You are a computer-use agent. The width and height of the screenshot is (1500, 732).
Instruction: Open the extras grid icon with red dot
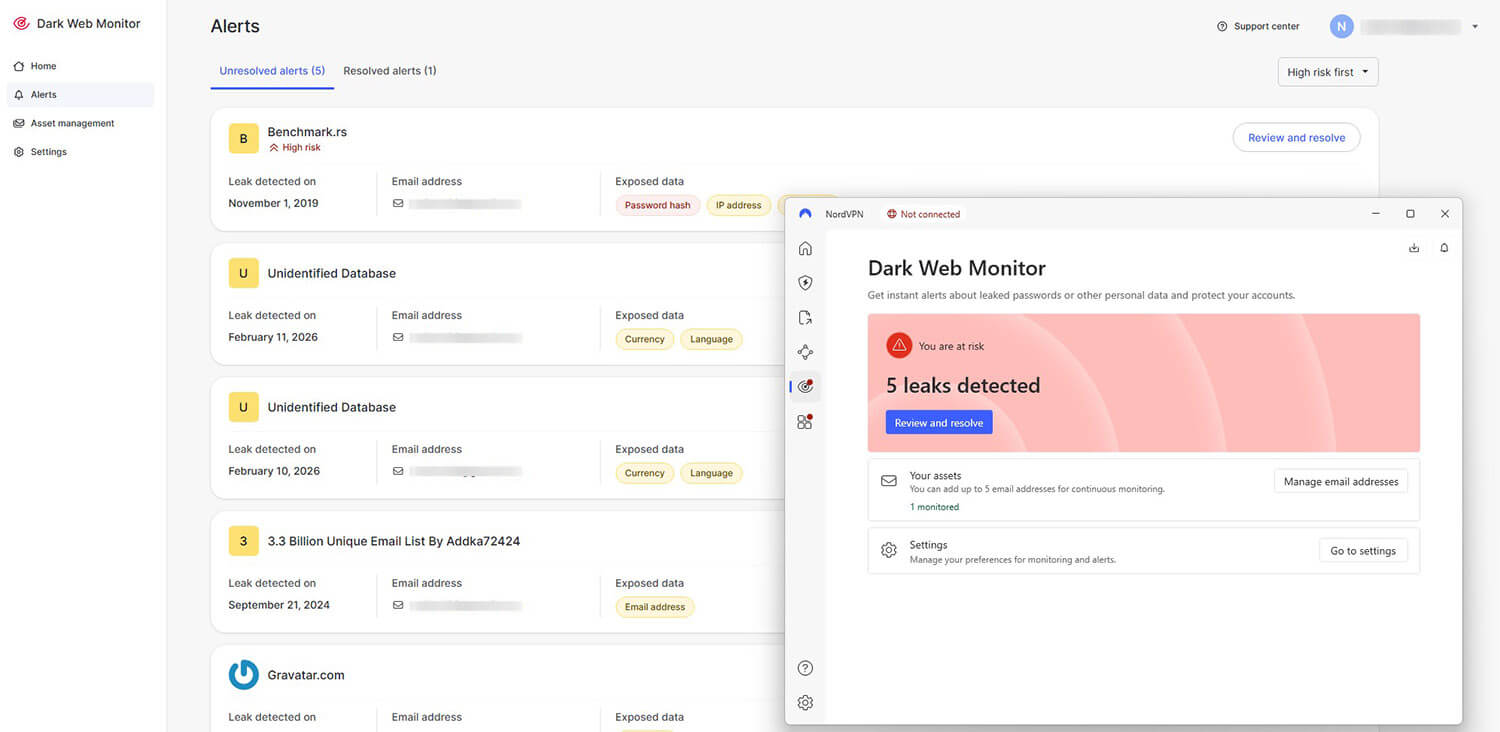pos(805,421)
